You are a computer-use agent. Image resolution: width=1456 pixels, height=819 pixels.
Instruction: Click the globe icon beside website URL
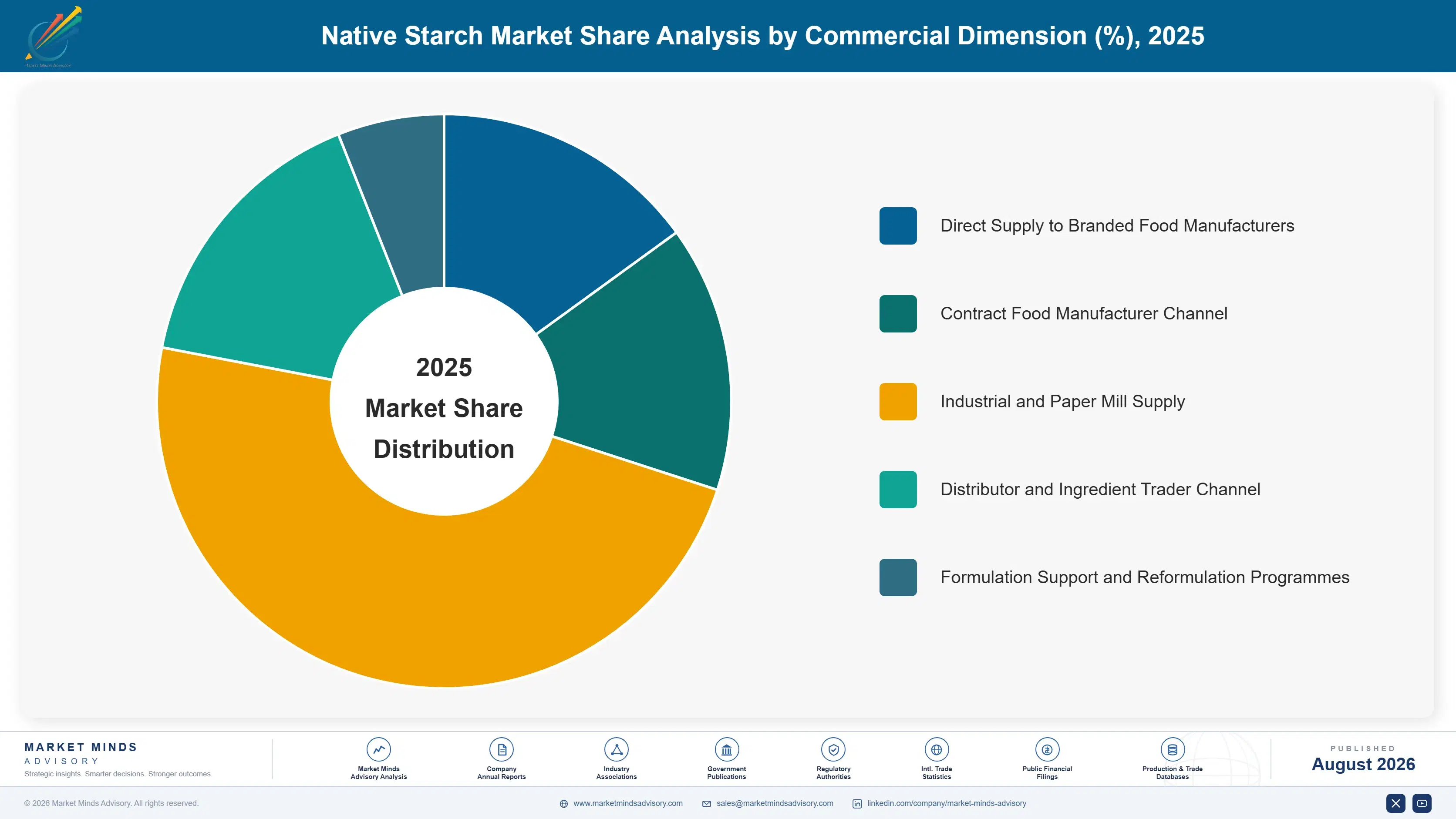pos(563,804)
